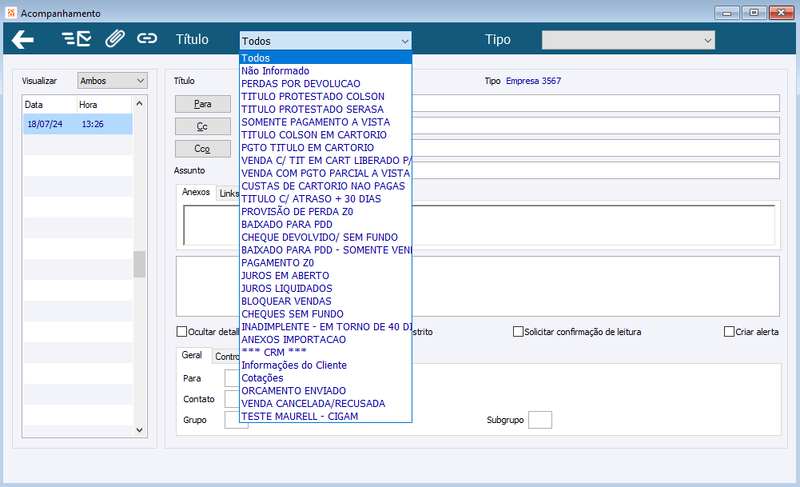Screen dimensions: 800x487
Task: Switch to the Anexos tab
Action: coord(196,192)
